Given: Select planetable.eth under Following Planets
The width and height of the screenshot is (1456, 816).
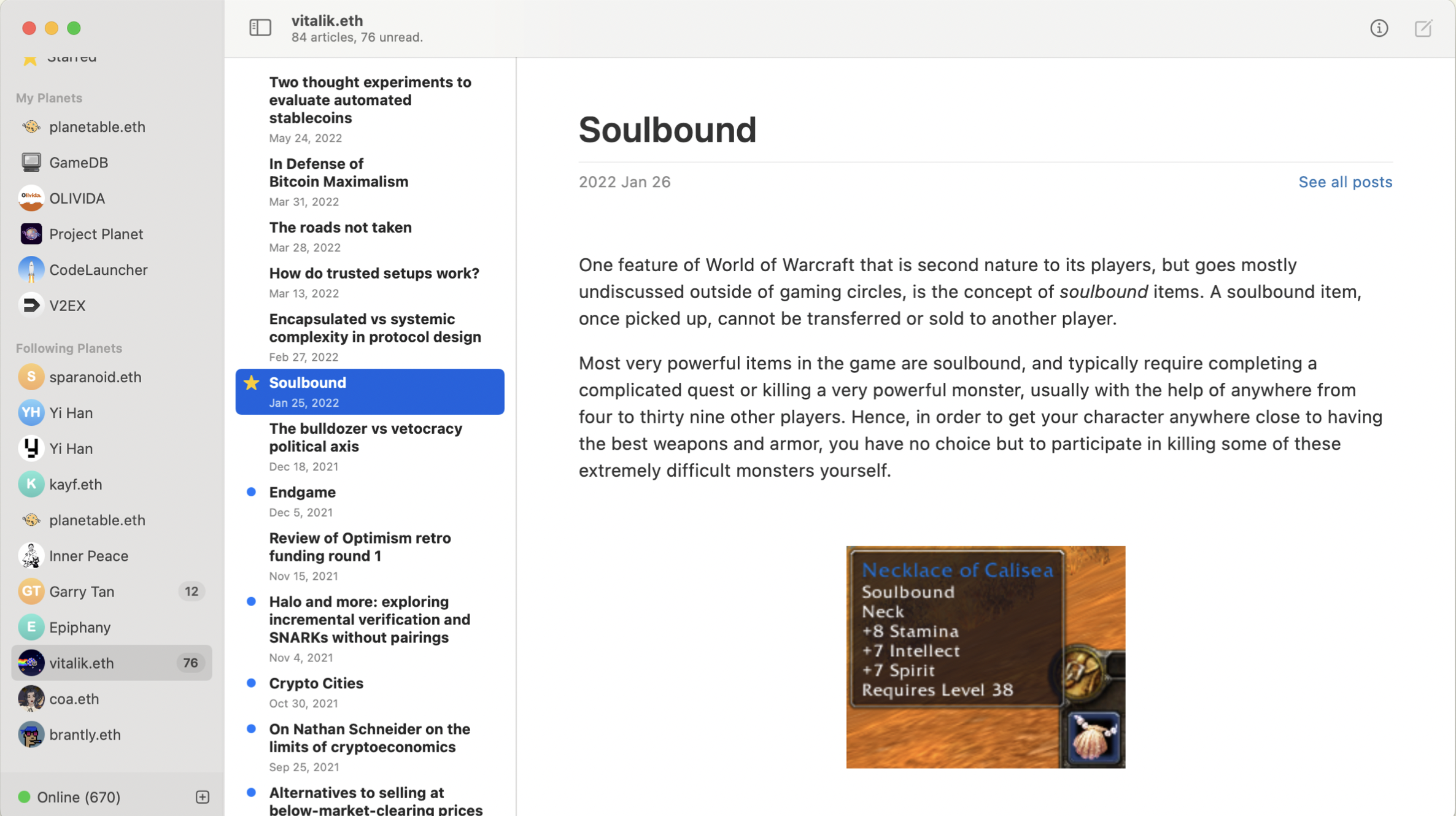Looking at the screenshot, I should click(112, 520).
